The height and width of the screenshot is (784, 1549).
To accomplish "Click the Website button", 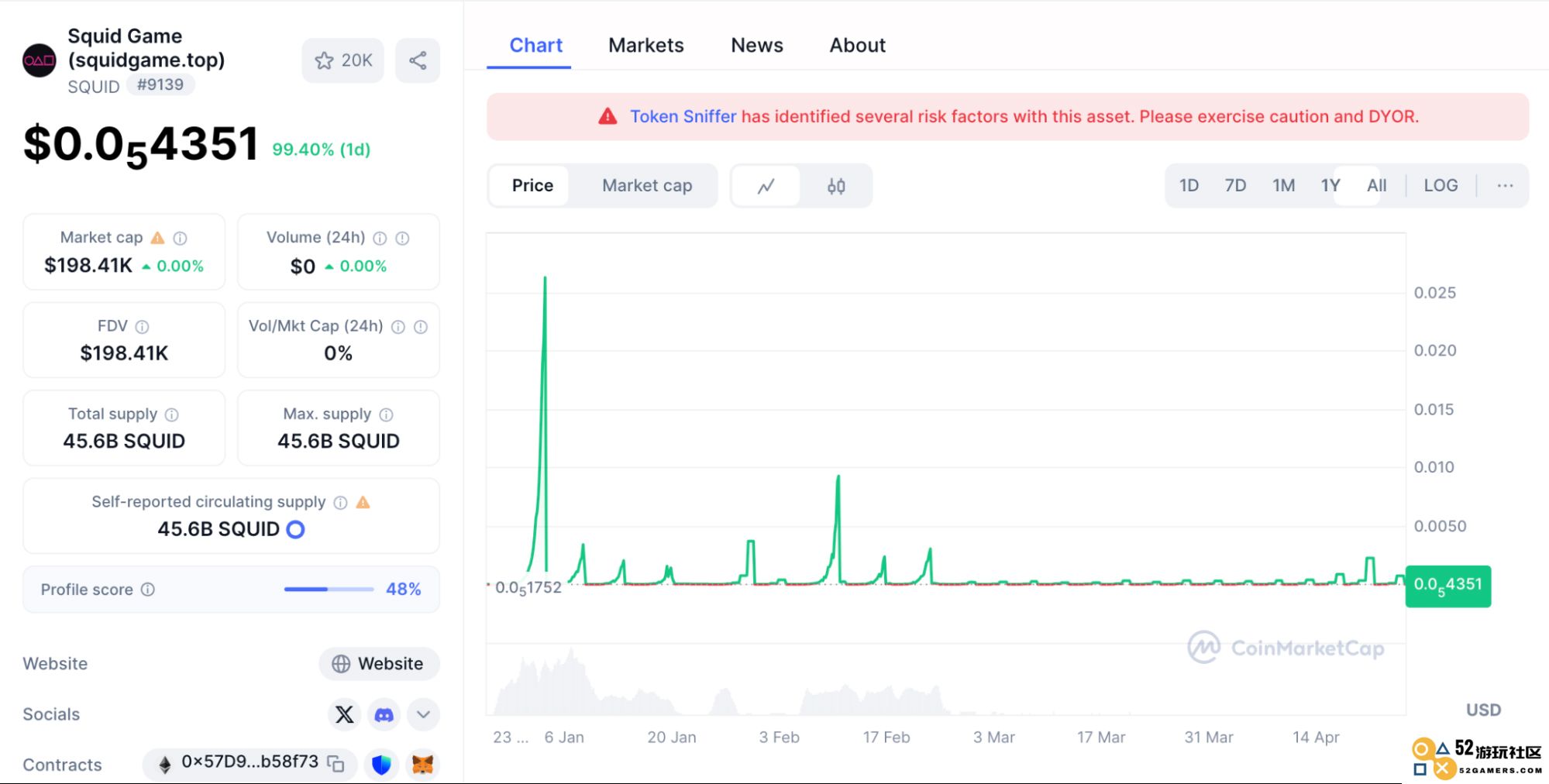I will point(379,664).
